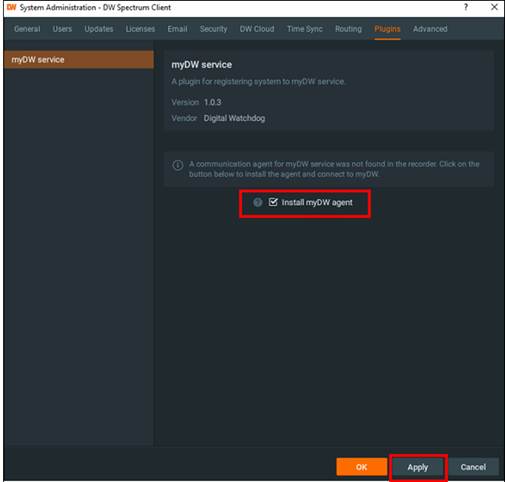Go to the Licenses tab
This screenshot has height=482, width=505.
[x=140, y=29]
